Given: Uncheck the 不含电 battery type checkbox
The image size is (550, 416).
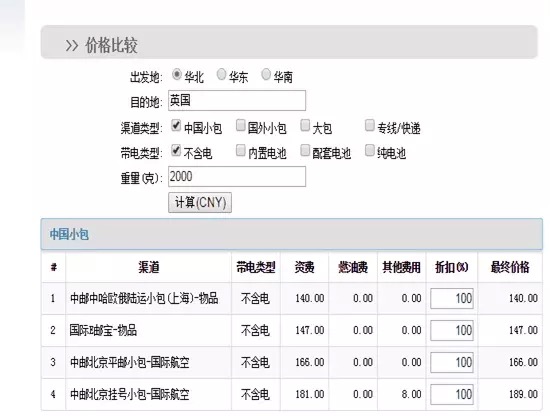Looking at the screenshot, I should [176, 151].
